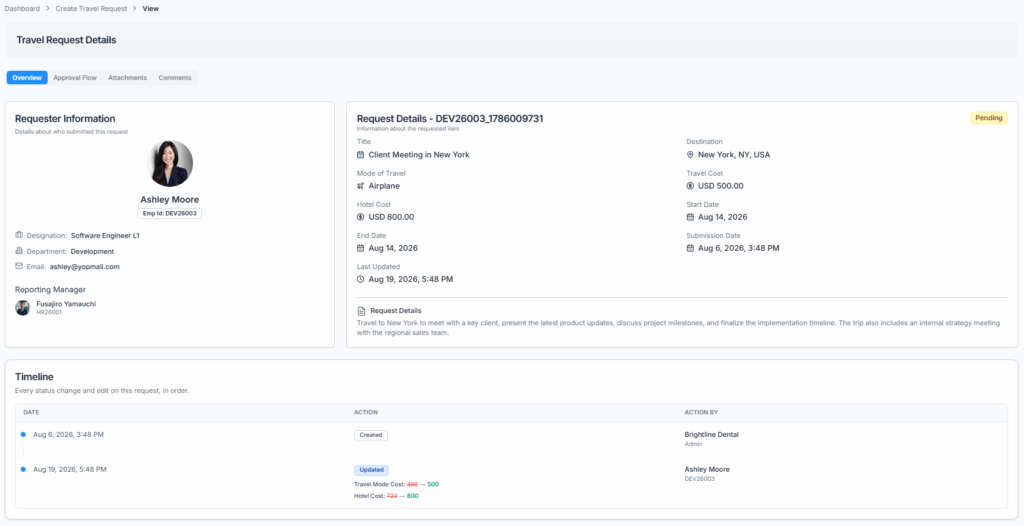Click Fusajiro Yamauchi's manager avatar
Viewport: 1024px width, 526px height.
pyautogui.click(x=23, y=308)
